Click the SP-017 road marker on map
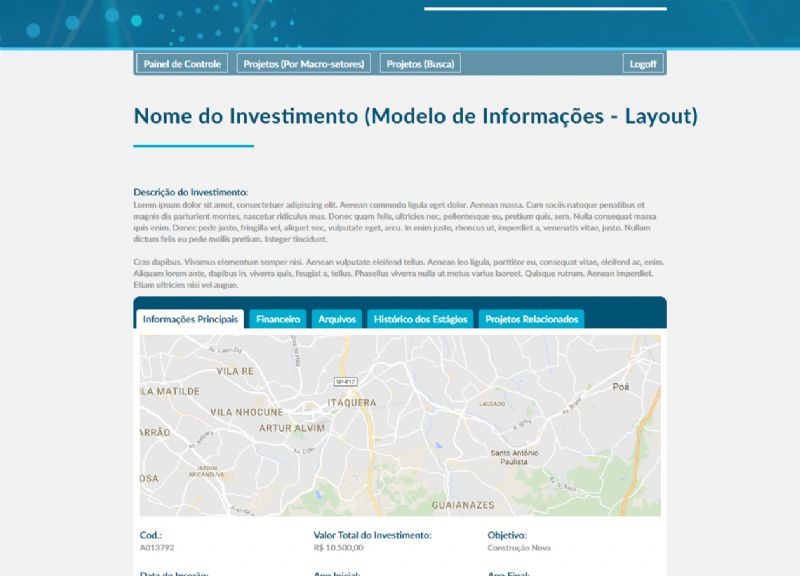This screenshot has width=800, height=576. coord(345,382)
